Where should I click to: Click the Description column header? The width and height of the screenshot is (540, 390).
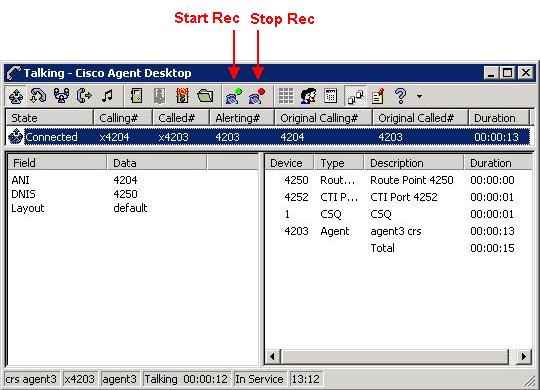(x=414, y=163)
